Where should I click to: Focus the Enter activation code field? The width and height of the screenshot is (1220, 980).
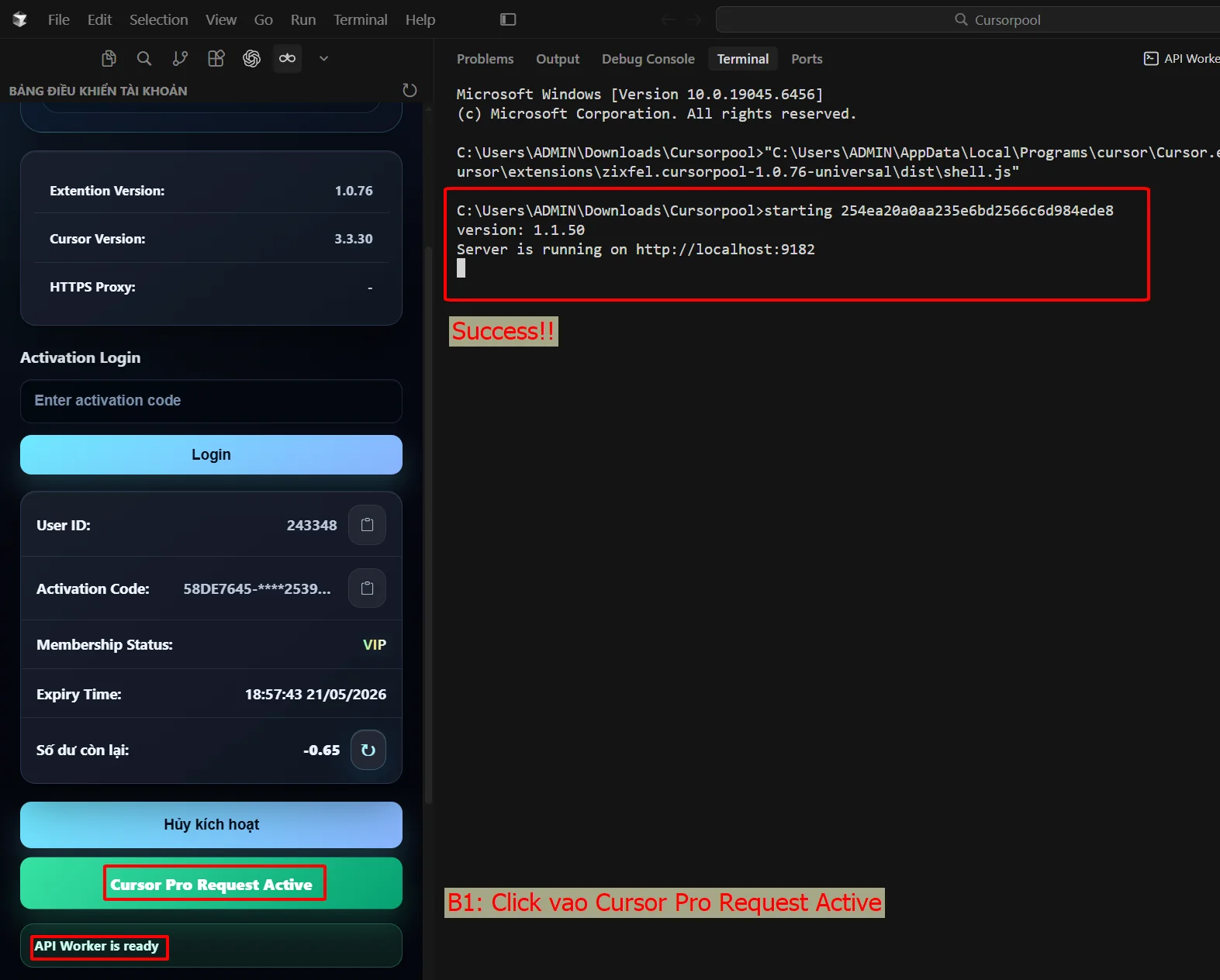(211, 401)
